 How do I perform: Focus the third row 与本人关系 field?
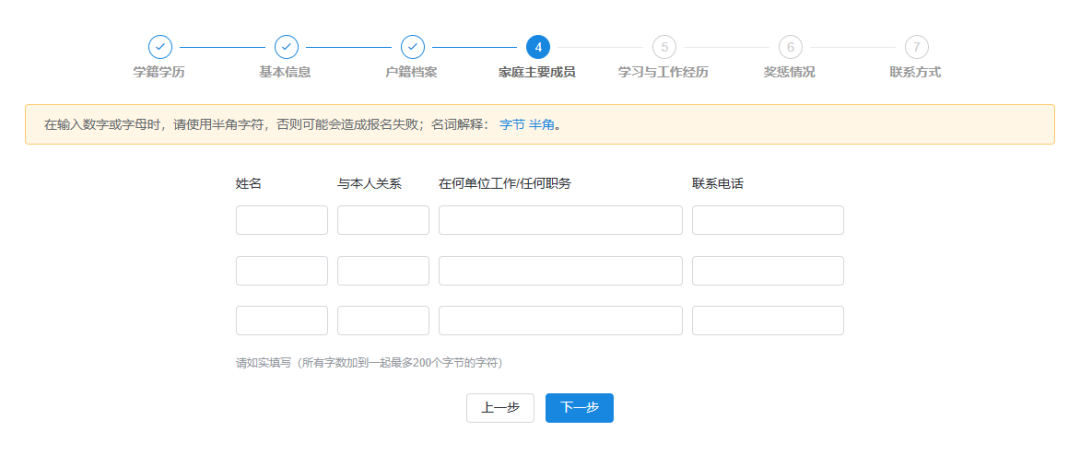(383, 321)
